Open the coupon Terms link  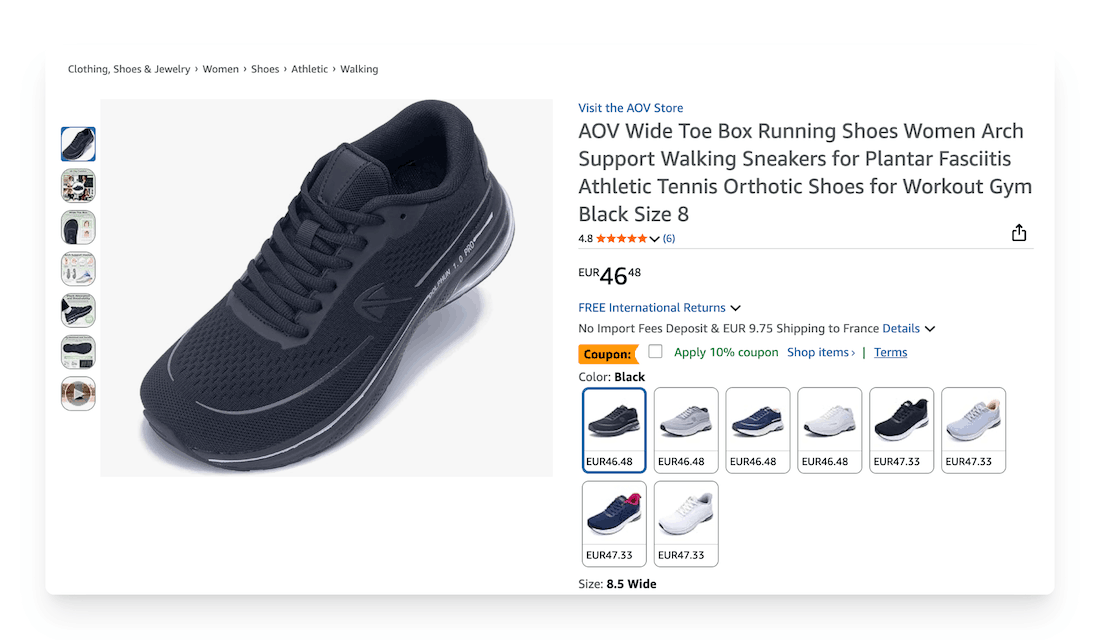click(890, 351)
